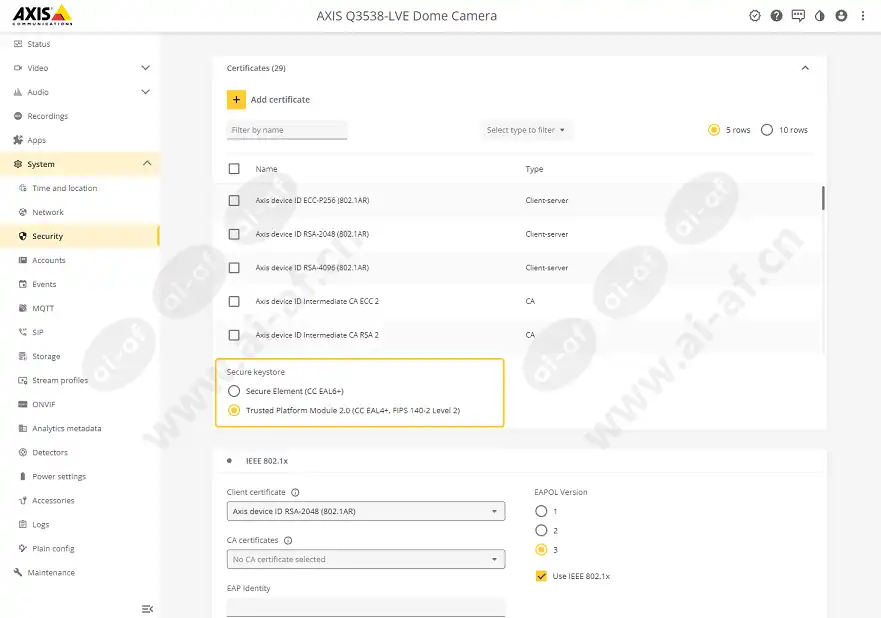Open the Analytics metadata menu item
This screenshot has height=618, width=881.
[x=67, y=428]
